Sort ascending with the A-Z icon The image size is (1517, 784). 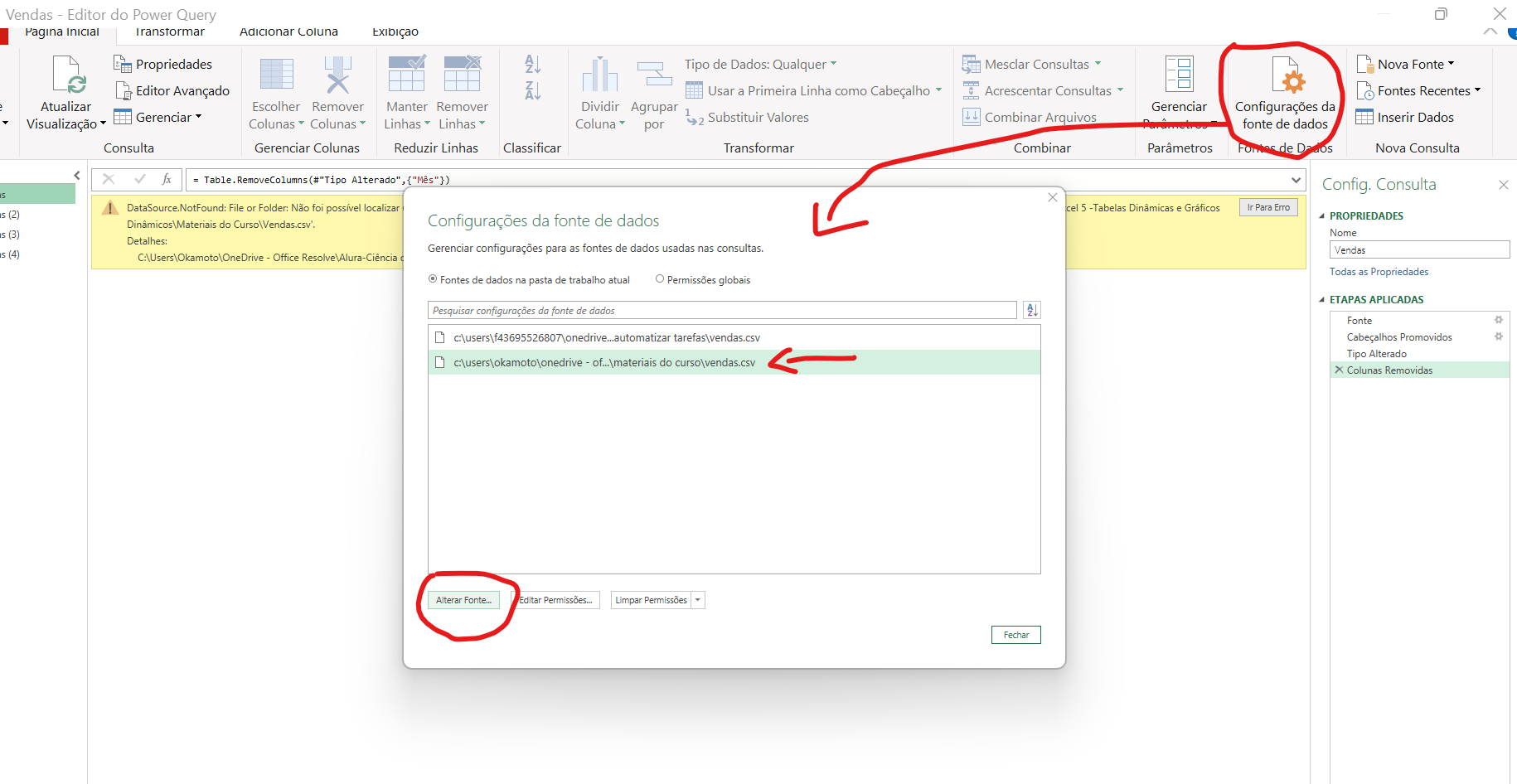pos(533,64)
